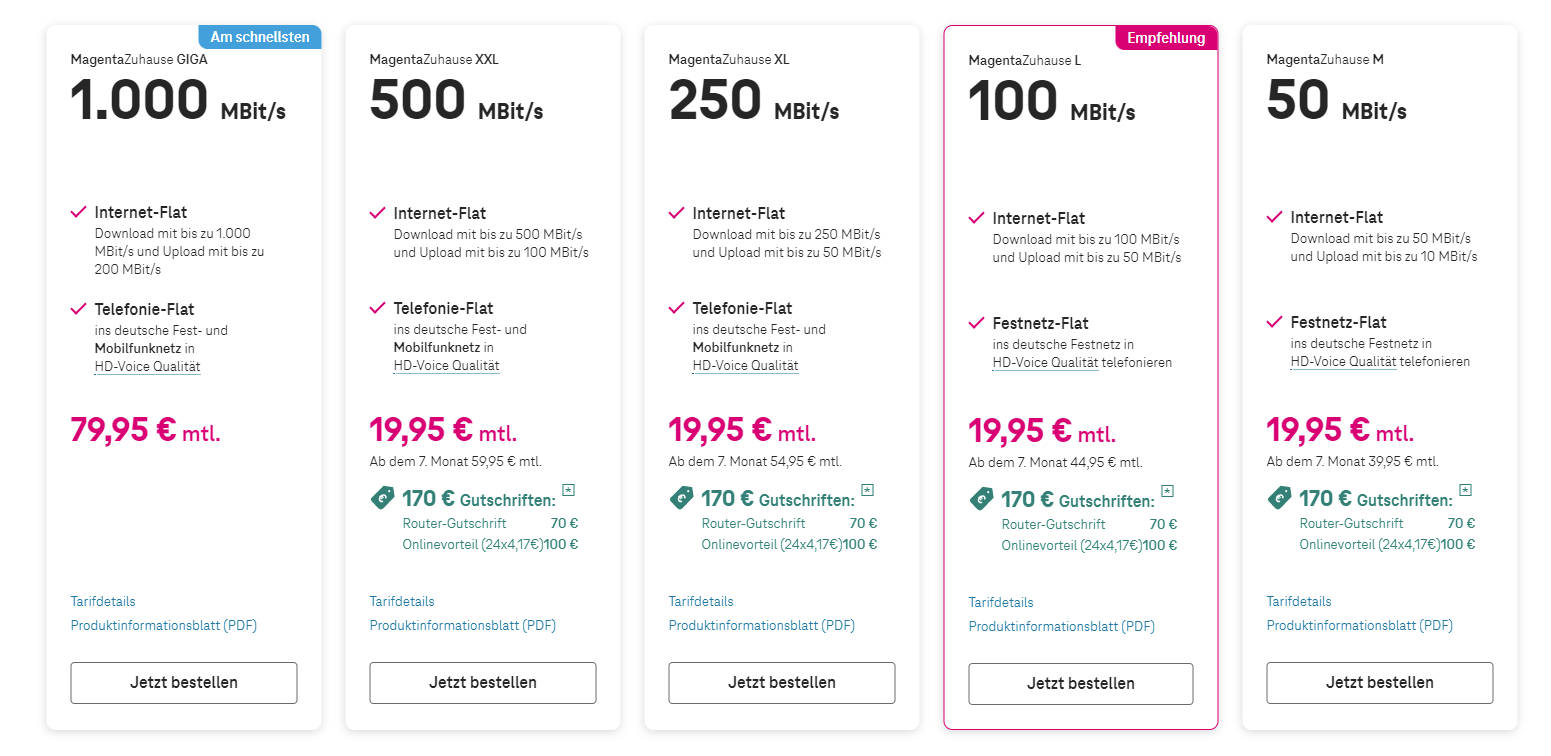This screenshot has height=756, width=1551.
Task: Click the Gutschriften footnote icon in L plan
Action: (x=1167, y=491)
